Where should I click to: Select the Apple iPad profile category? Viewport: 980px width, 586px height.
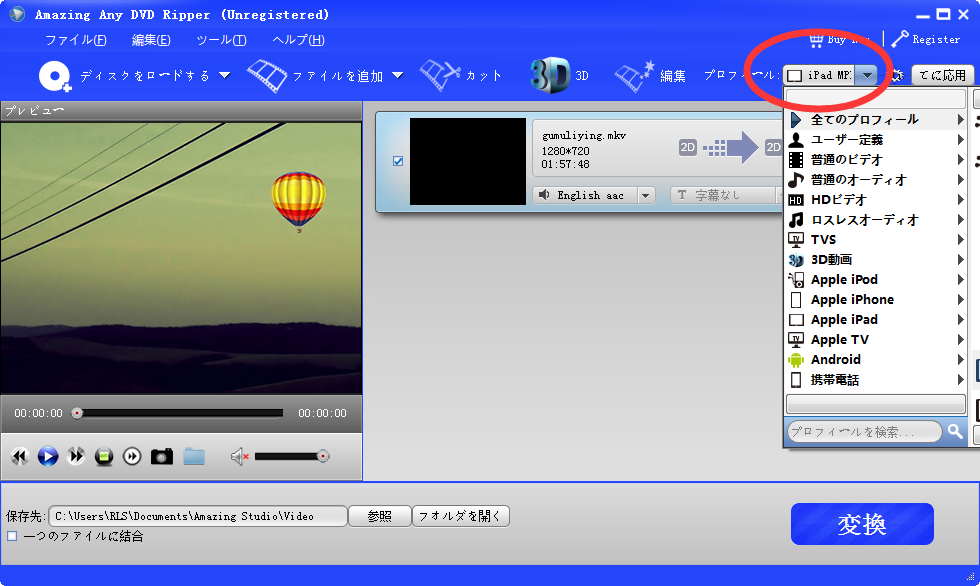point(876,319)
